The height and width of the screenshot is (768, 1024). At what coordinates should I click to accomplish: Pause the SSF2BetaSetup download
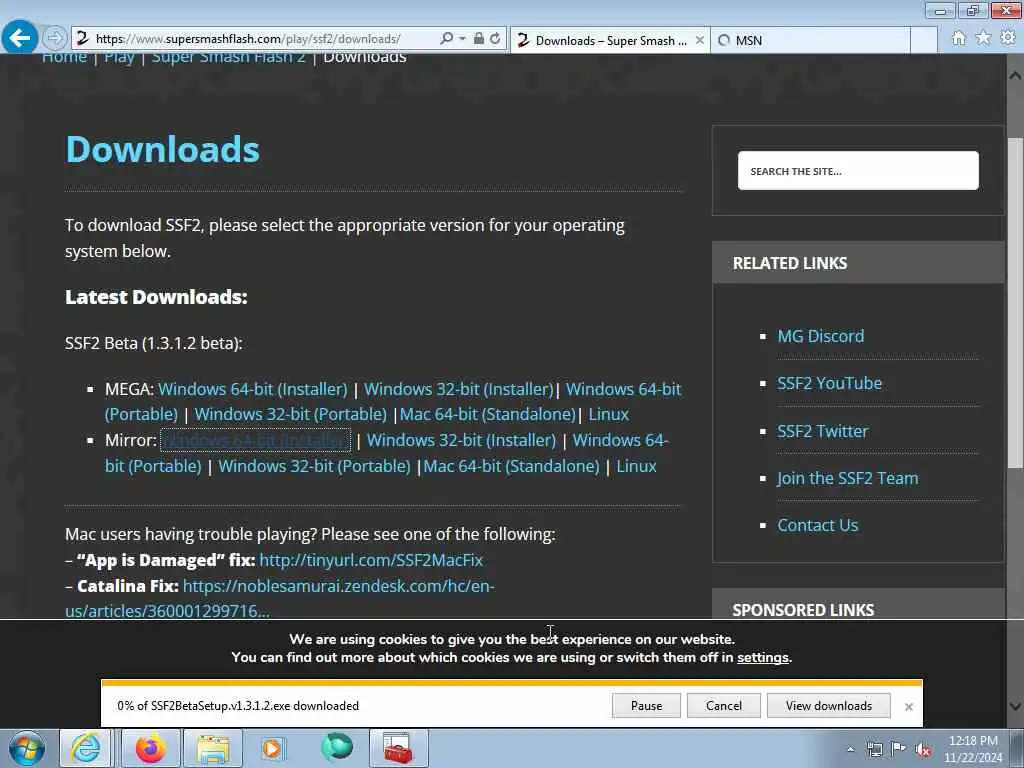point(647,706)
